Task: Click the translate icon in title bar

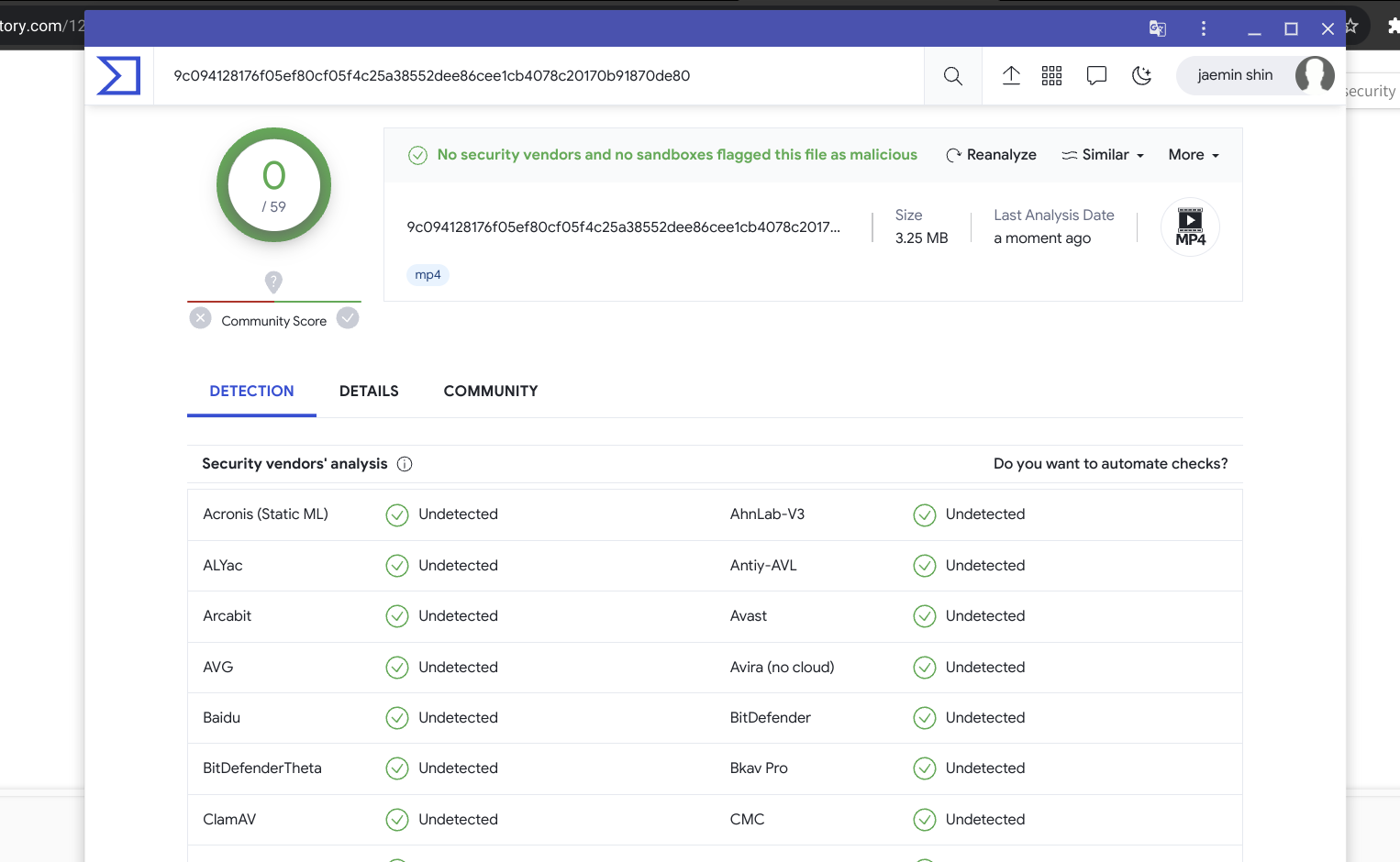Action: pyautogui.click(x=1158, y=28)
